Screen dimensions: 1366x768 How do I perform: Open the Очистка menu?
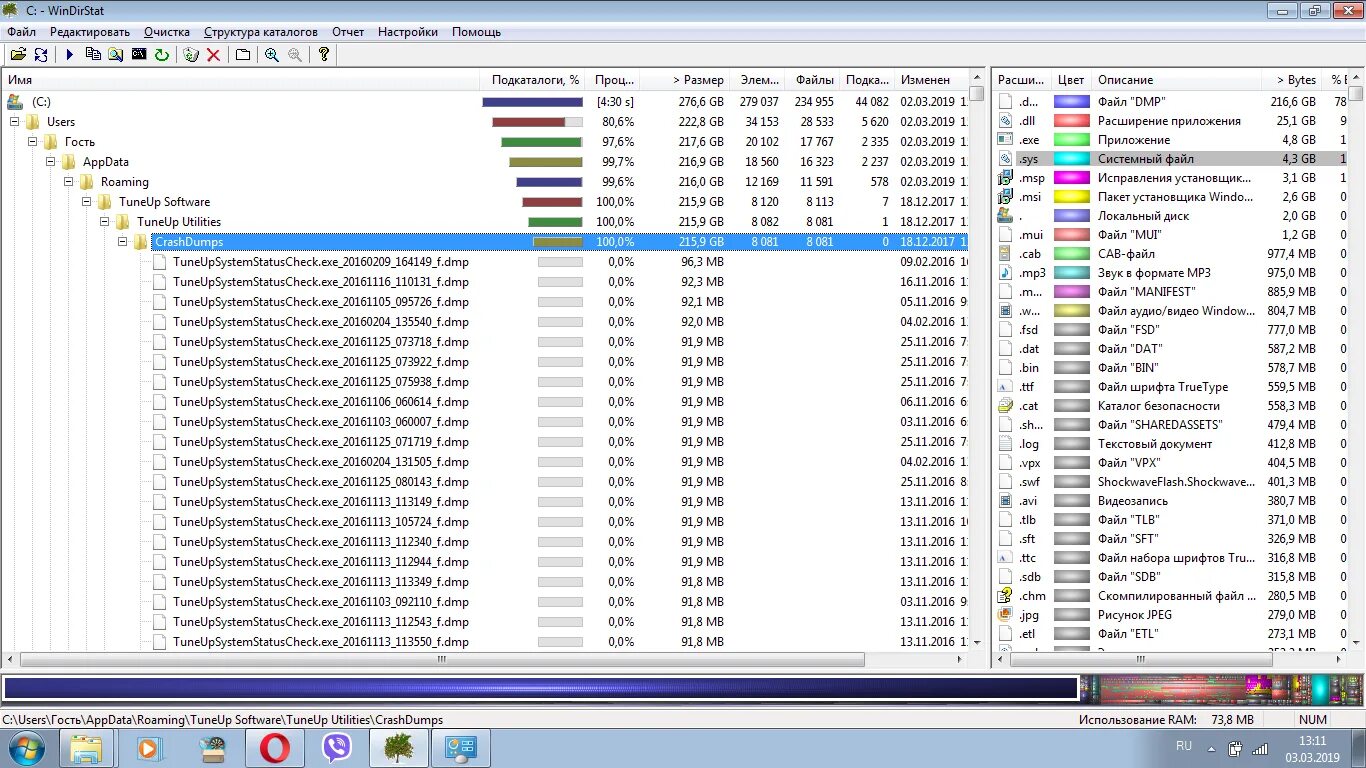(167, 32)
